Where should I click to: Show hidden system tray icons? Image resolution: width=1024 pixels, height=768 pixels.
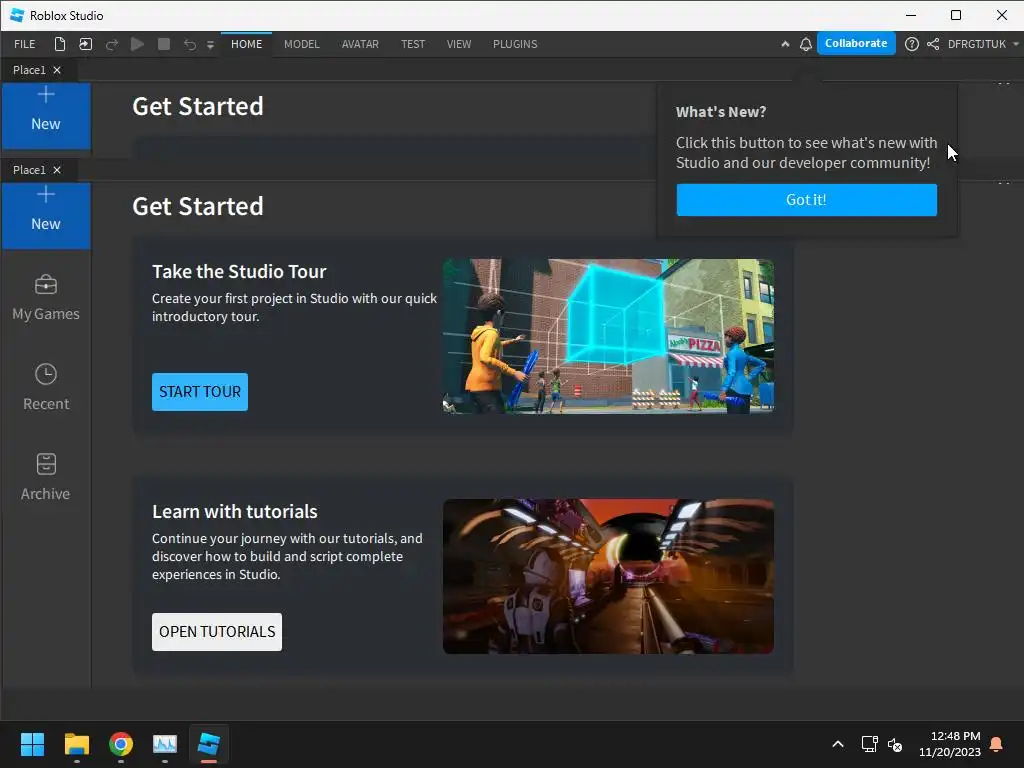[838, 744]
